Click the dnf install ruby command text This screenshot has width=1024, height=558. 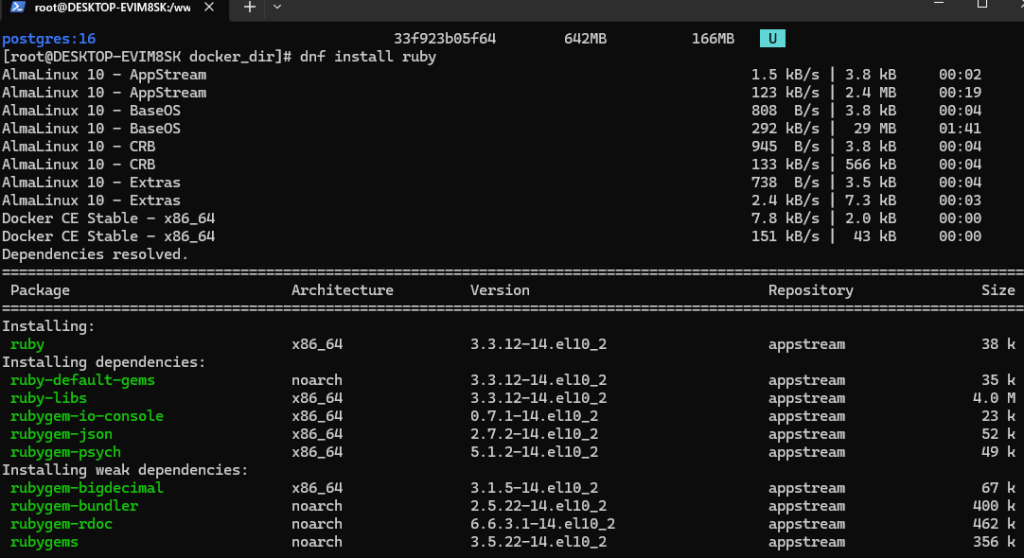(x=368, y=57)
